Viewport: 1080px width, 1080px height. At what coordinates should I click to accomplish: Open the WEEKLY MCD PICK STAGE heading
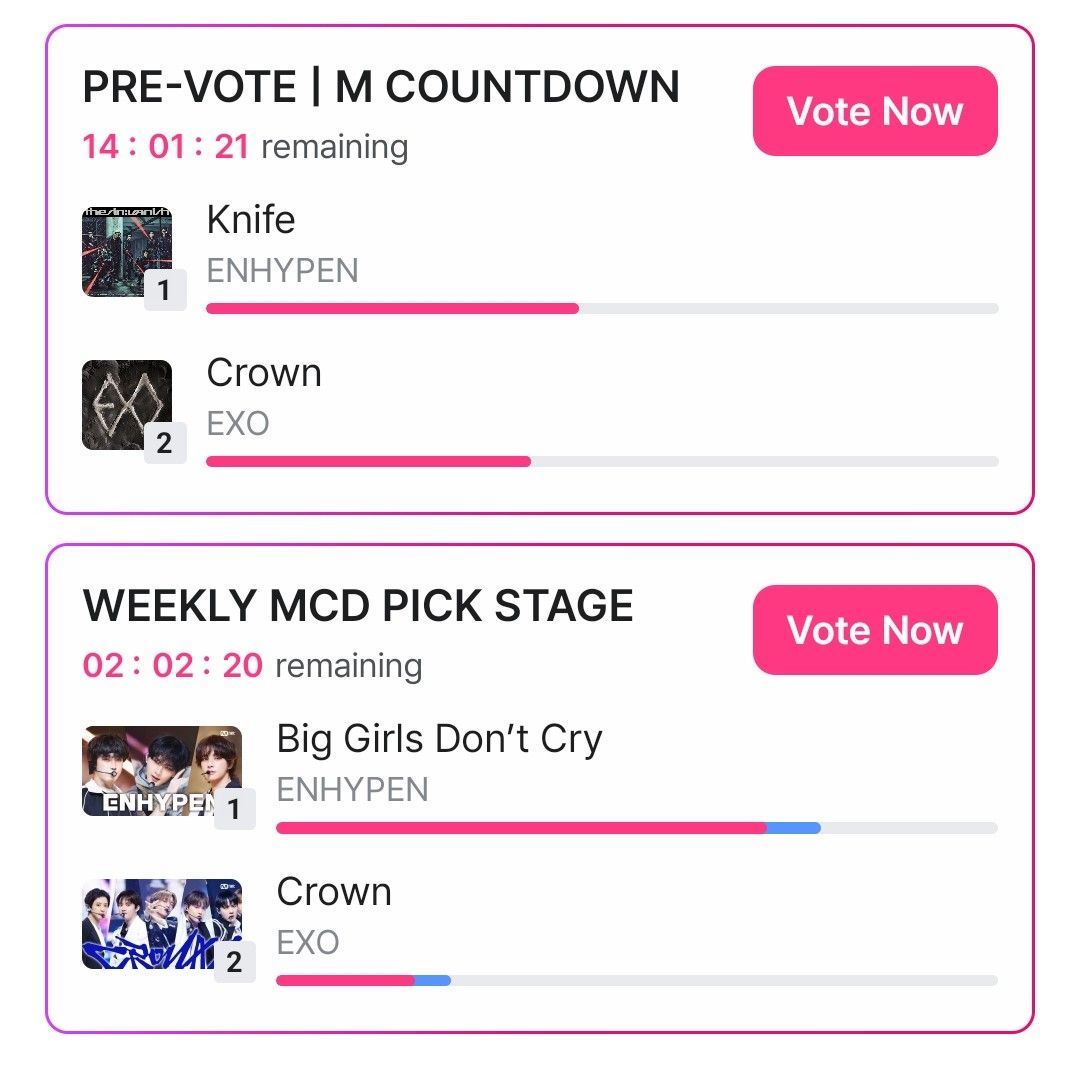coord(358,607)
